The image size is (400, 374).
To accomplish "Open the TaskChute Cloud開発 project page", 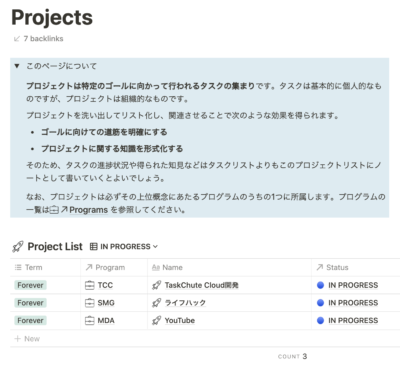I will 201,285.
